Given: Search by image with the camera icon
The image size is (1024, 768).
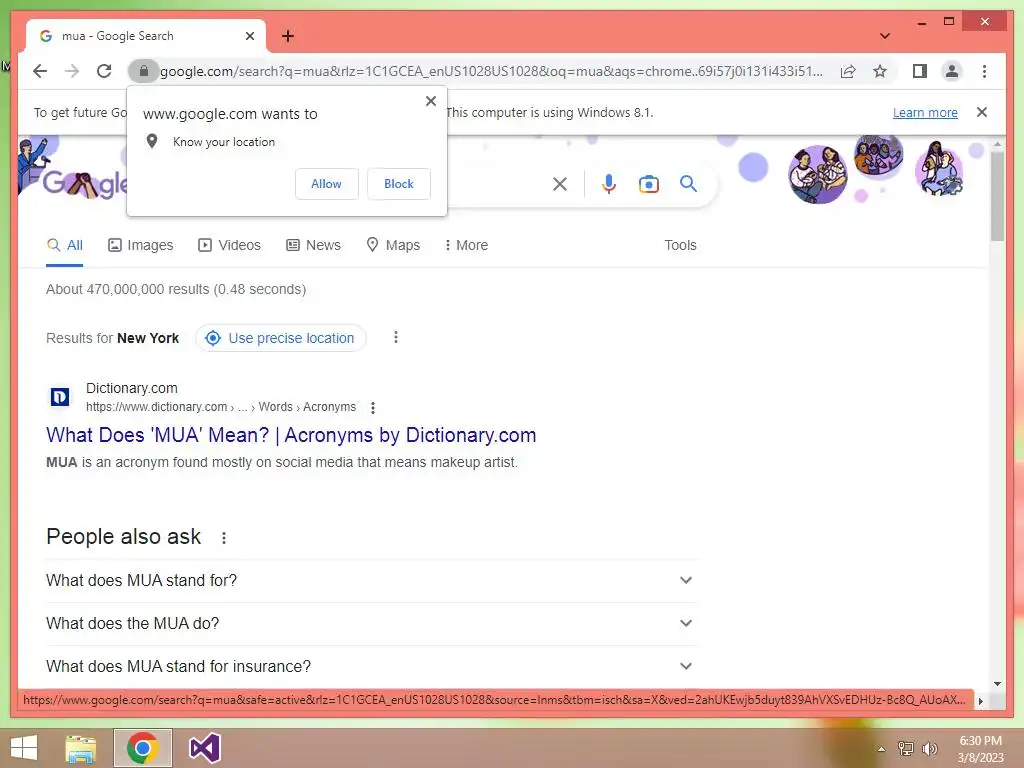Looking at the screenshot, I should (648, 184).
